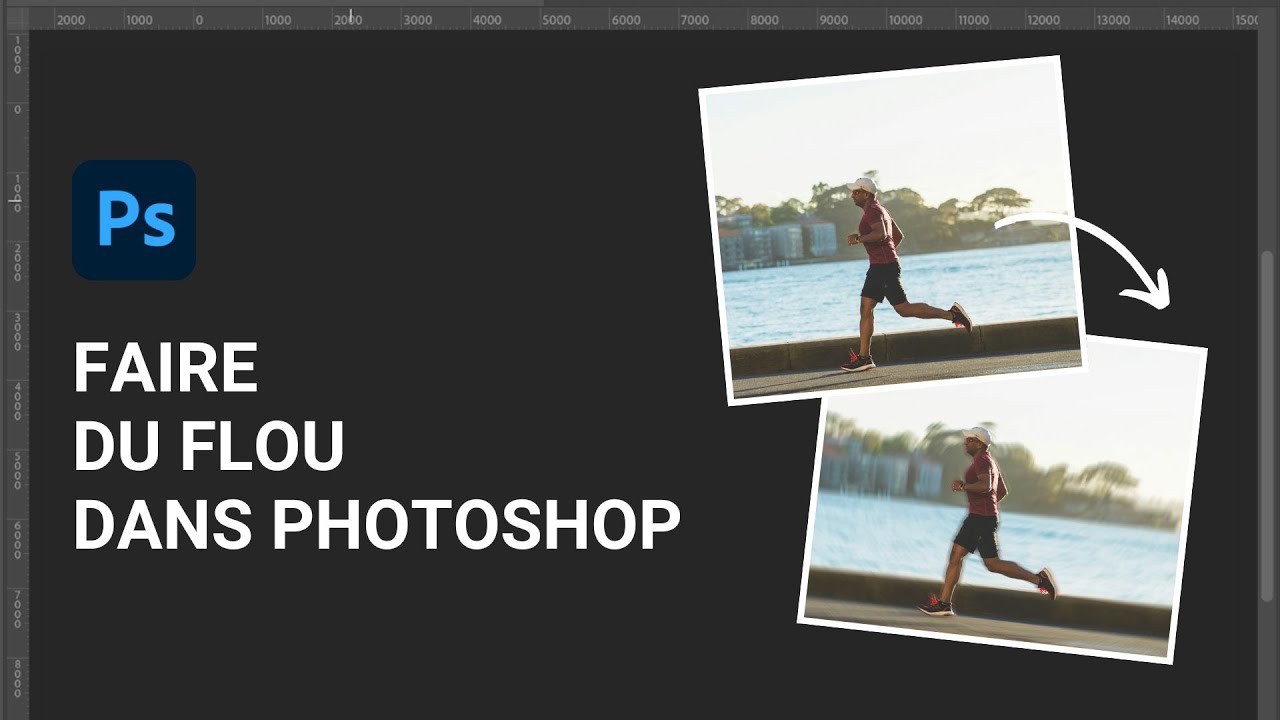
Task: Click the vertical scrollbar thumb
Action: click(1268, 426)
